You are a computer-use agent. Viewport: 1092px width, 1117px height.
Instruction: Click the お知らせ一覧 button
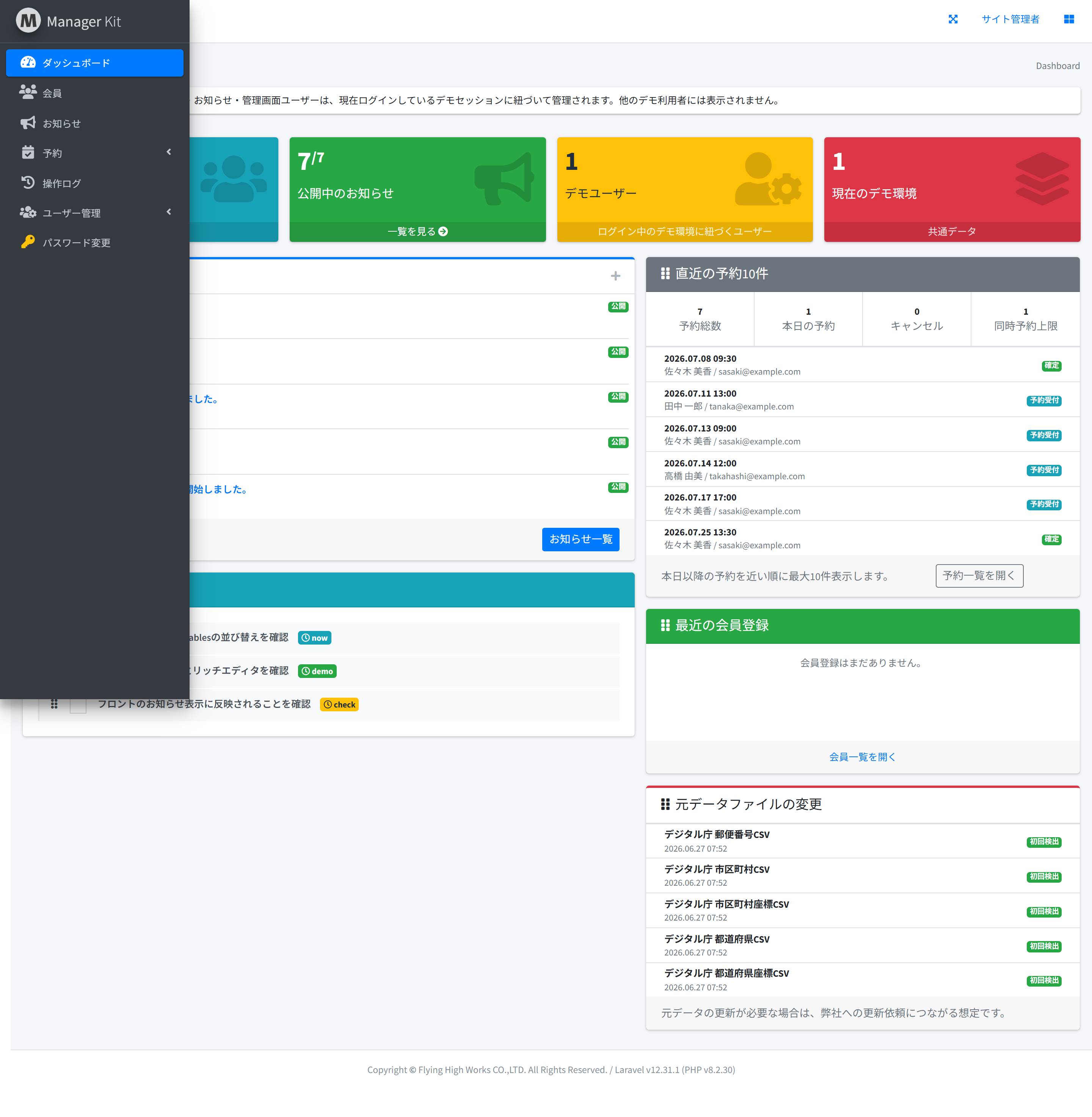pyautogui.click(x=581, y=539)
